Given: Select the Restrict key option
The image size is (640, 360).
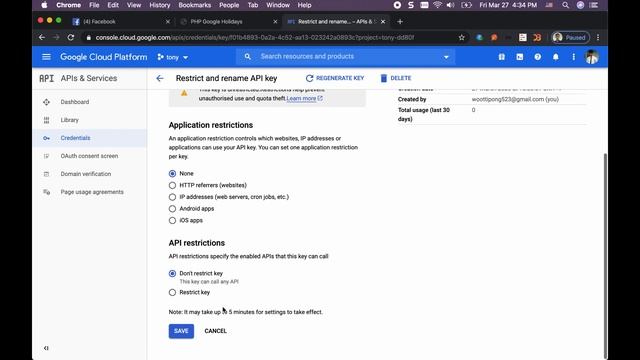Looking at the screenshot, I should 172,292.
